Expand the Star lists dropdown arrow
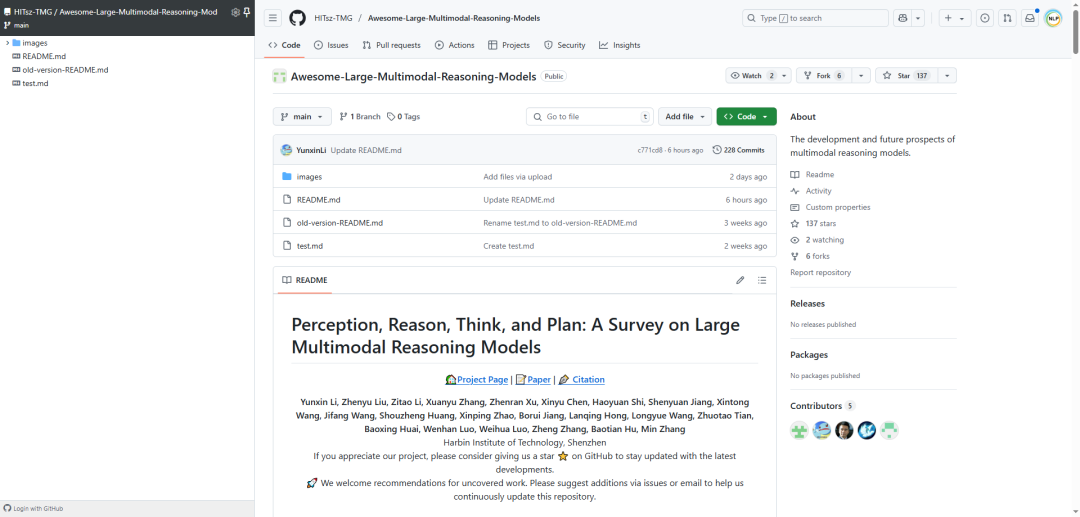The width and height of the screenshot is (1080, 517). [x=947, y=76]
